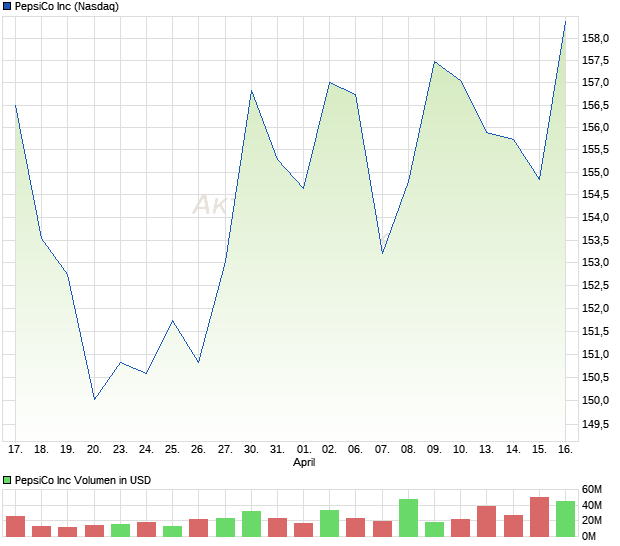Click the '150,0' price axis label
Screen dimensions: 620x546
point(595,400)
